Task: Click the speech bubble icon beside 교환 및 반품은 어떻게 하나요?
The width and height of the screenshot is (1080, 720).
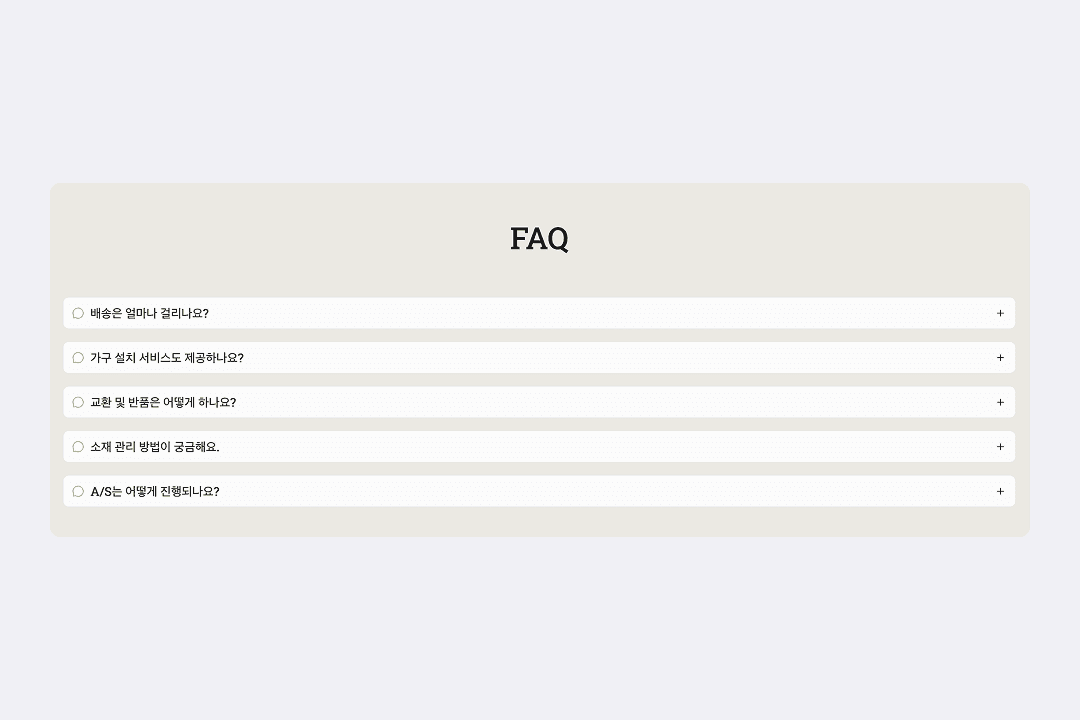Action: [x=78, y=402]
